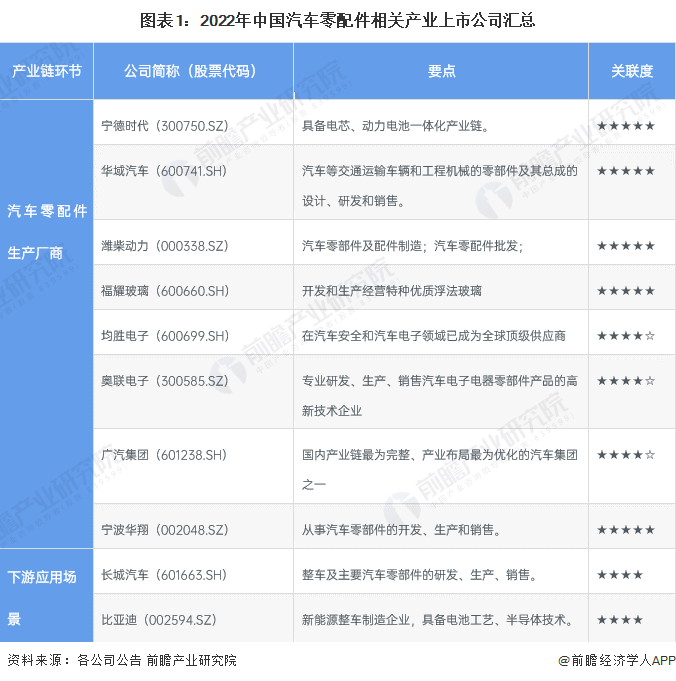This screenshot has width=676, height=681.
Task: Click the four-star rating for 比亚迪
Action: coord(620,620)
